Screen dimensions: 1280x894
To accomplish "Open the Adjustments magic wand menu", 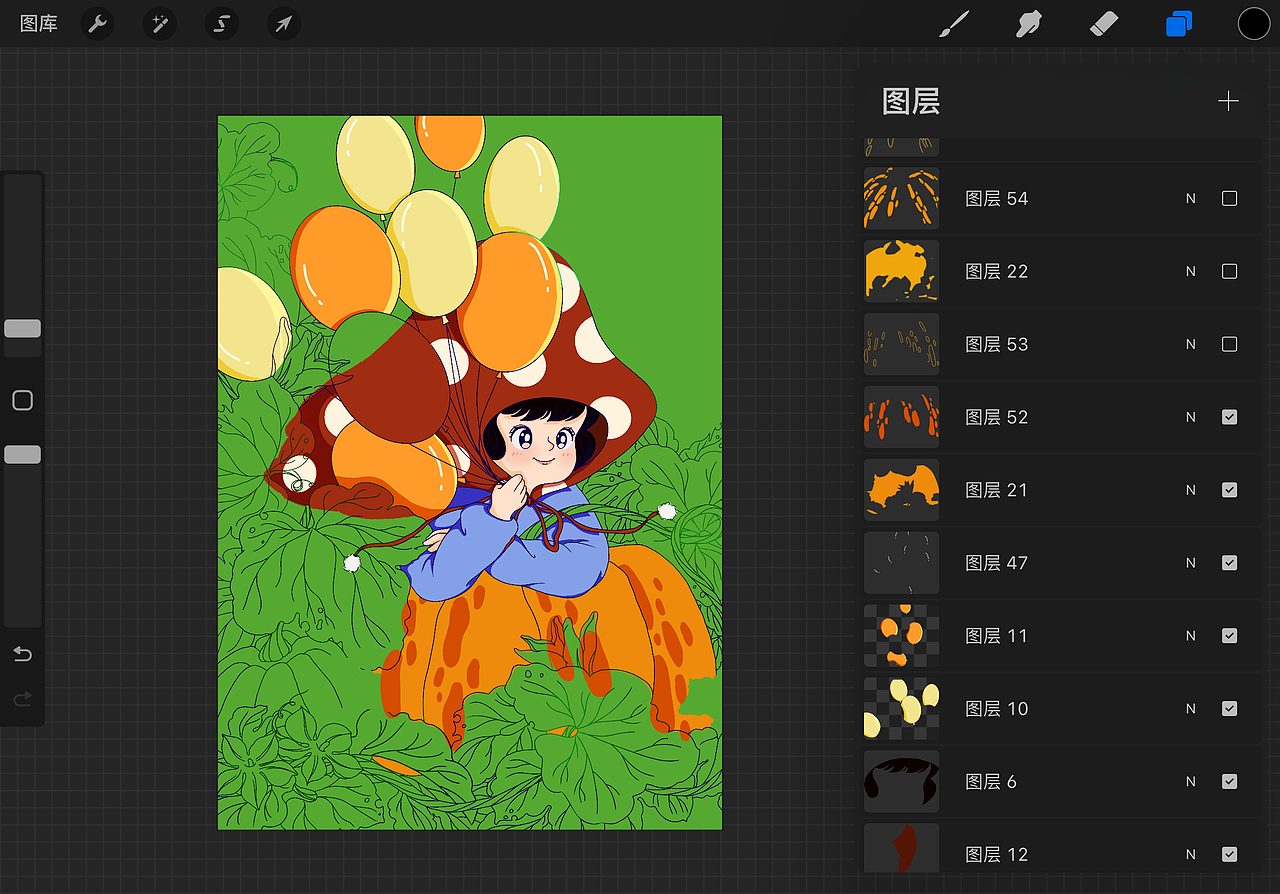I will [159, 24].
